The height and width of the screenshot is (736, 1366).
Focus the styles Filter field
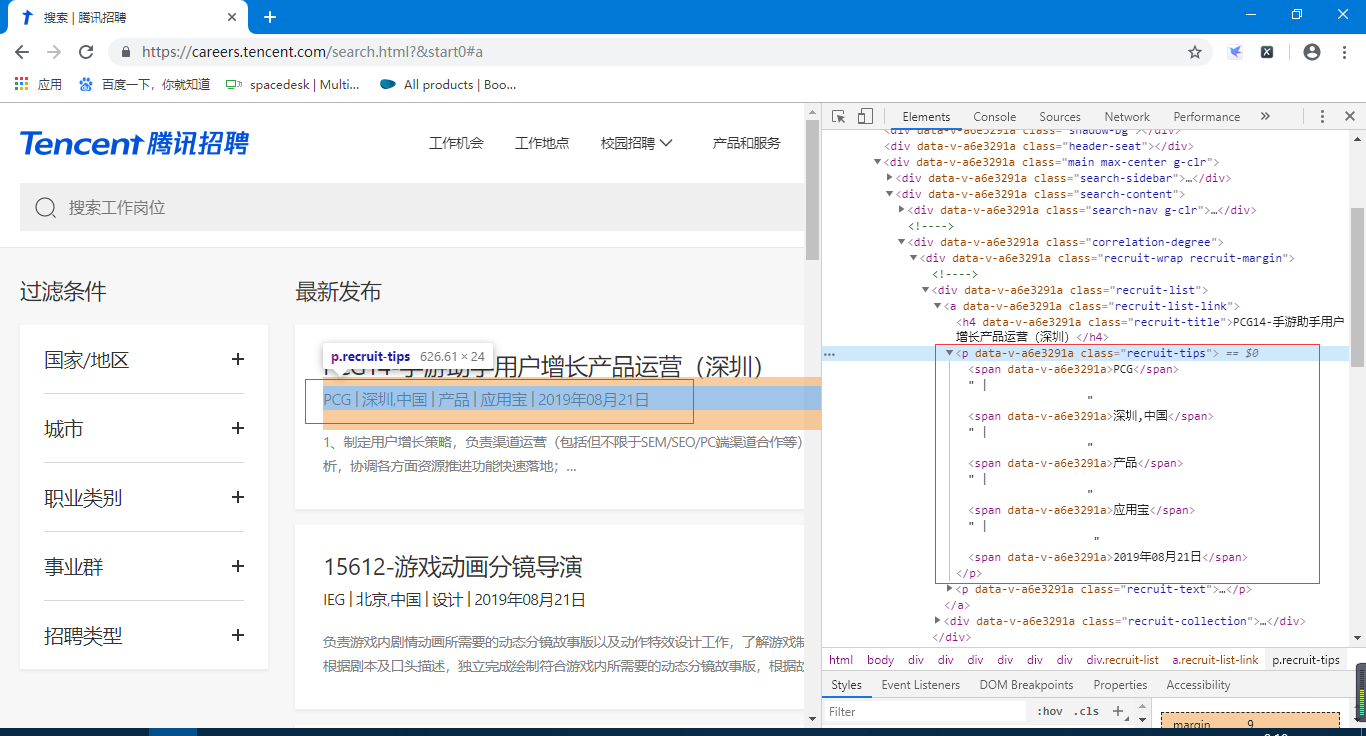pos(926,712)
